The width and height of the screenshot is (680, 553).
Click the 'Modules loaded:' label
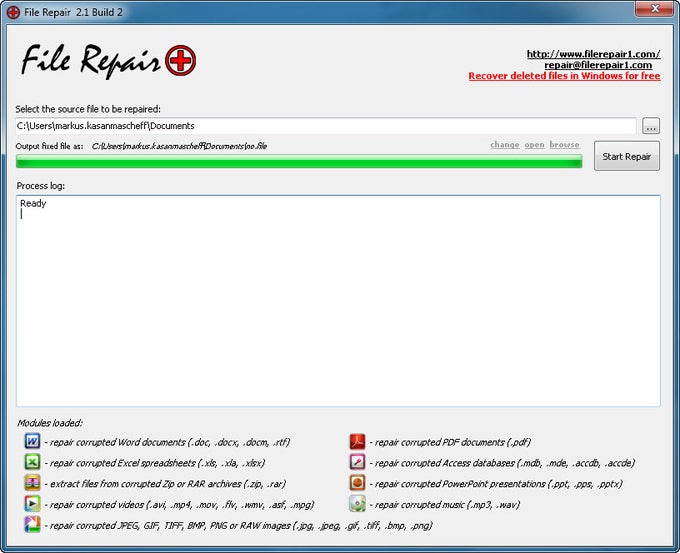click(x=50, y=423)
